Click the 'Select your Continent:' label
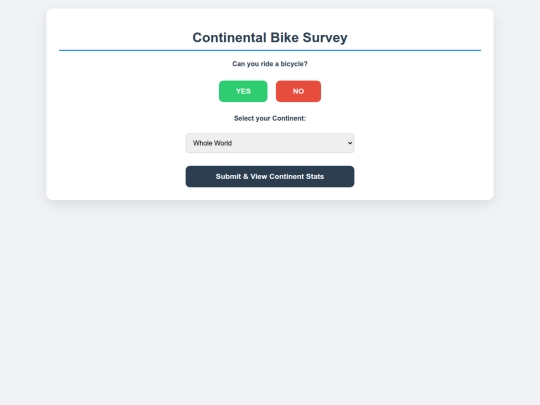Image resolution: width=540 pixels, height=405 pixels. 270,118
